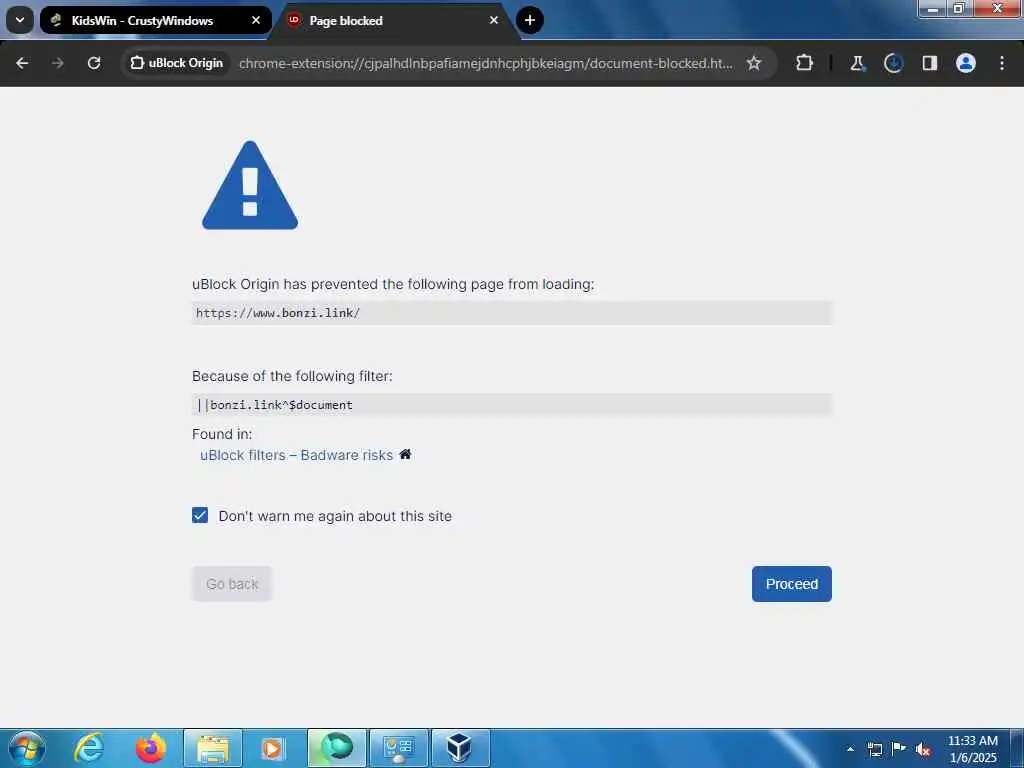Image resolution: width=1024 pixels, height=768 pixels.
Task: Open the tab search dropdown arrow
Action: [x=20, y=20]
